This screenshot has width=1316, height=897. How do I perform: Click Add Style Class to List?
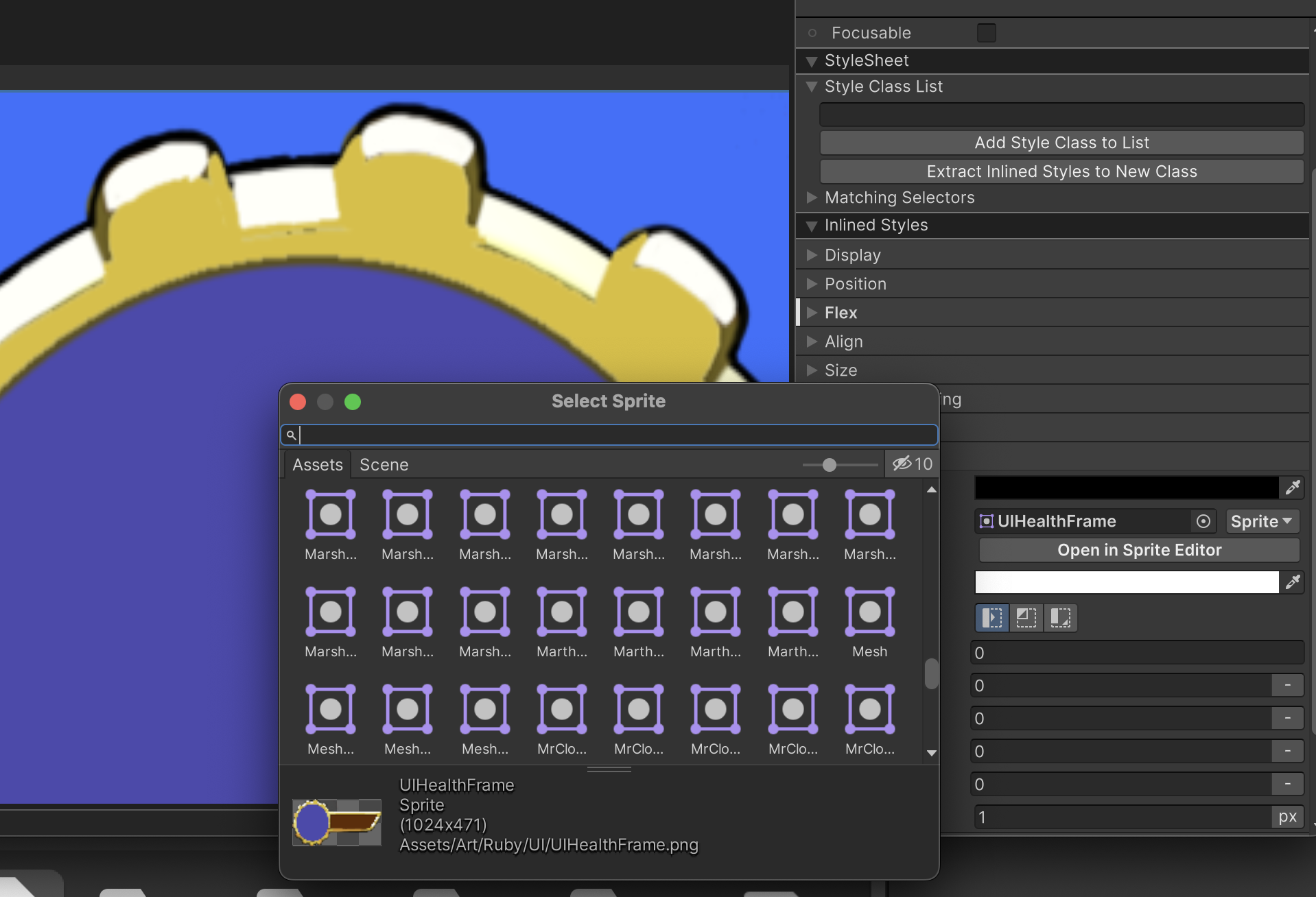[1061, 143]
